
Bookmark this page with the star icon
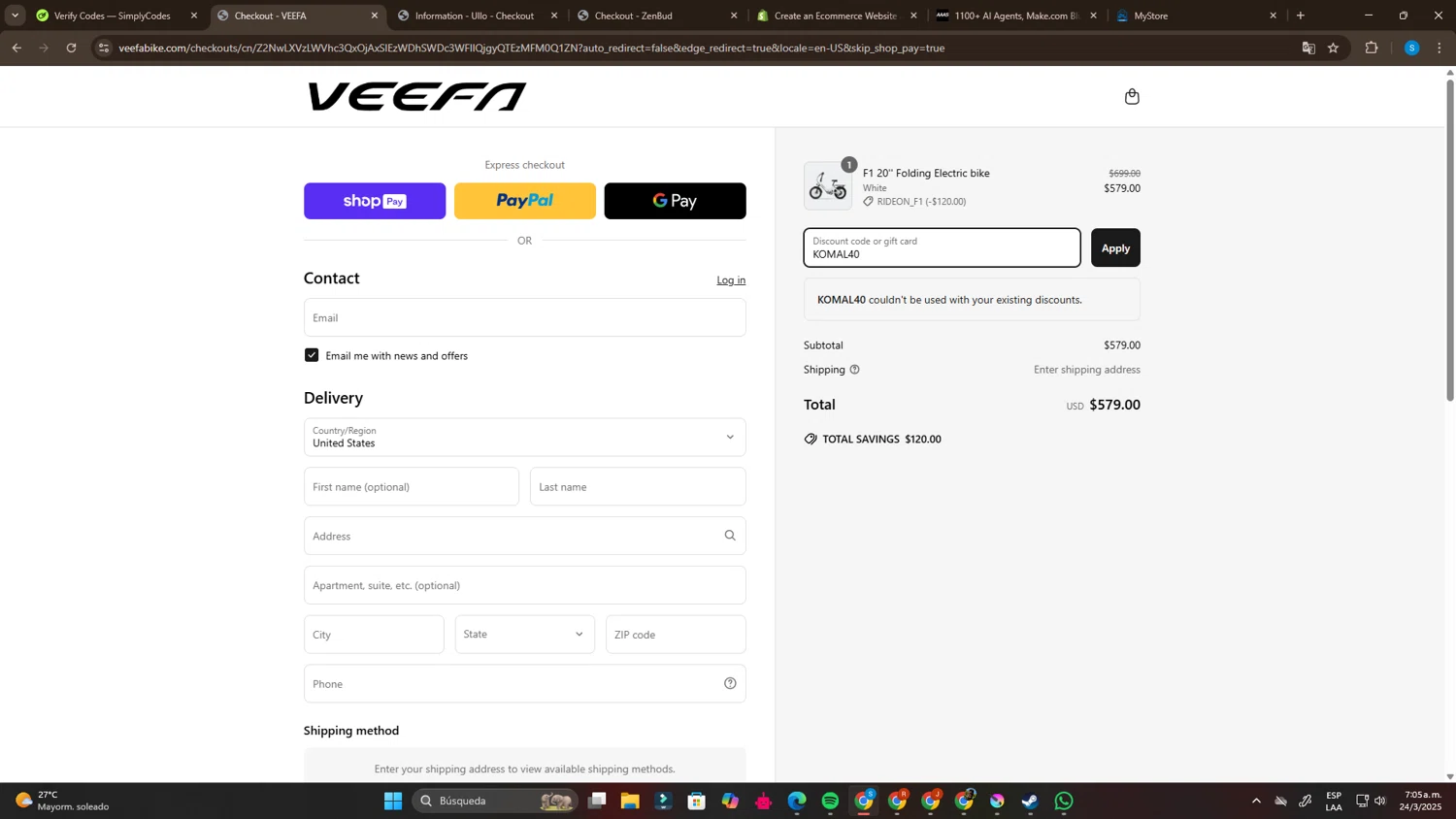[1333, 48]
